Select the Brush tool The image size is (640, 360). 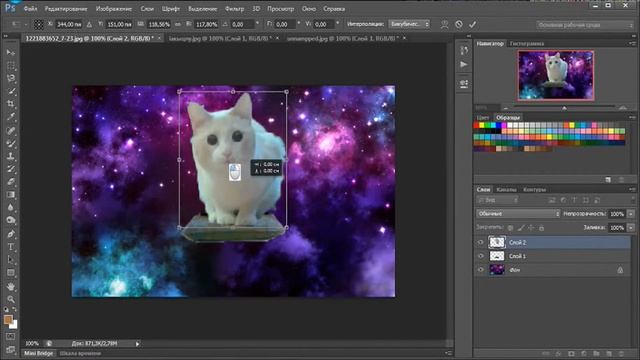[11, 143]
